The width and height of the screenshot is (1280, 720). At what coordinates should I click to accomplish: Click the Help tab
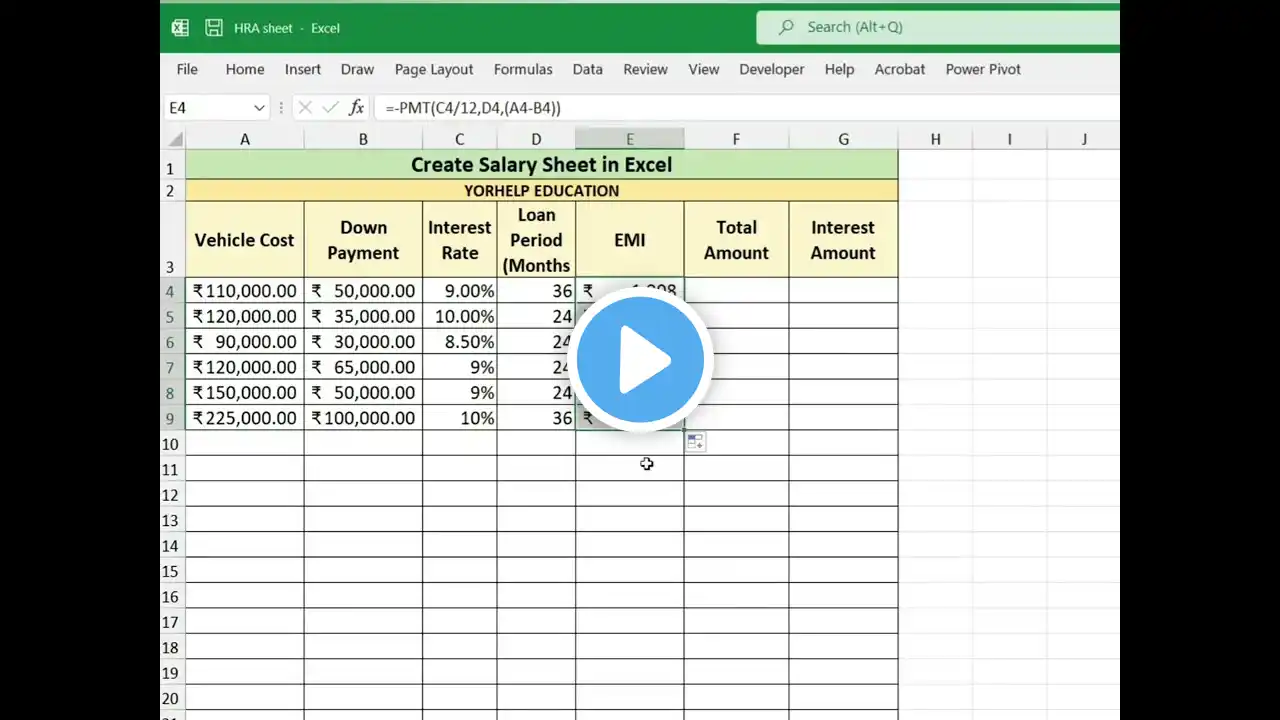tap(839, 69)
